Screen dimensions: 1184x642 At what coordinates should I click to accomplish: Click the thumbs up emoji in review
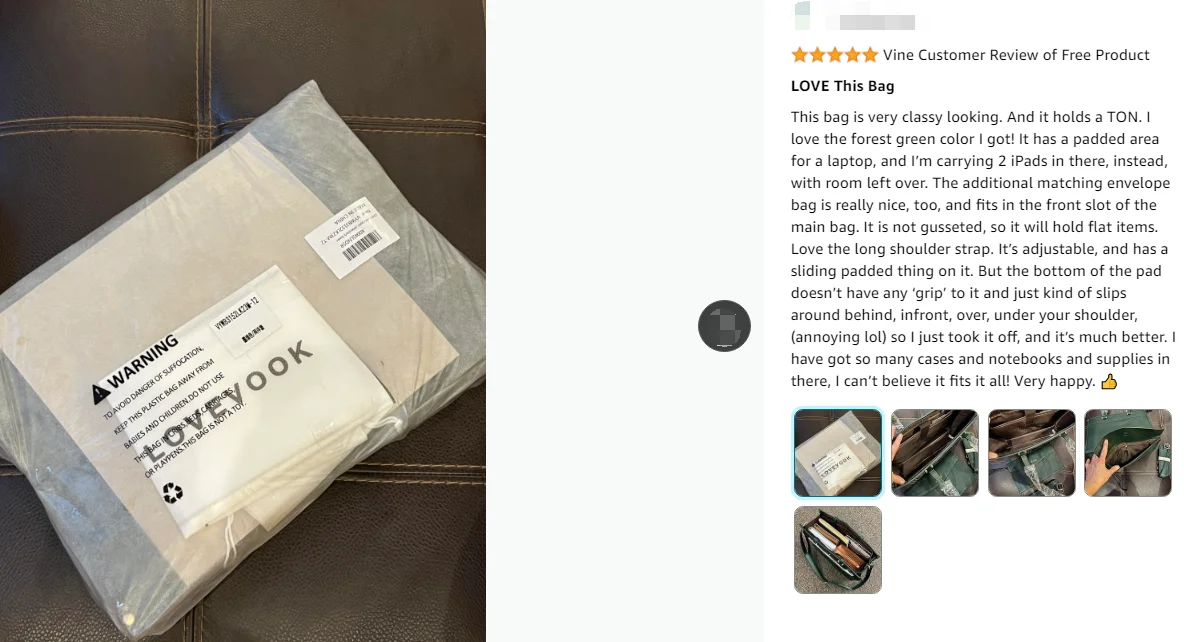1109,382
